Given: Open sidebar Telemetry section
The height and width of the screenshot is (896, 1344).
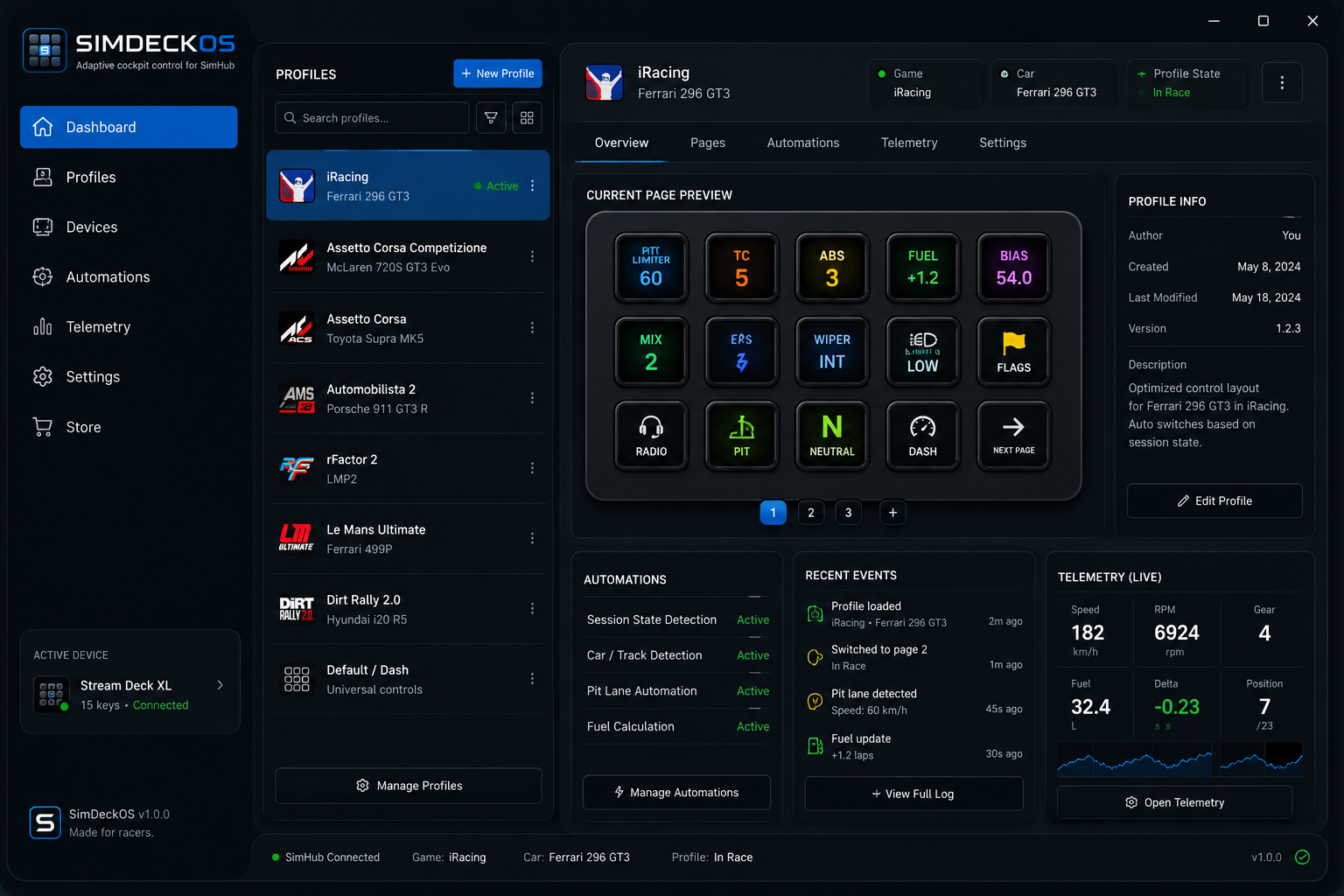Looking at the screenshot, I should 129,327.
